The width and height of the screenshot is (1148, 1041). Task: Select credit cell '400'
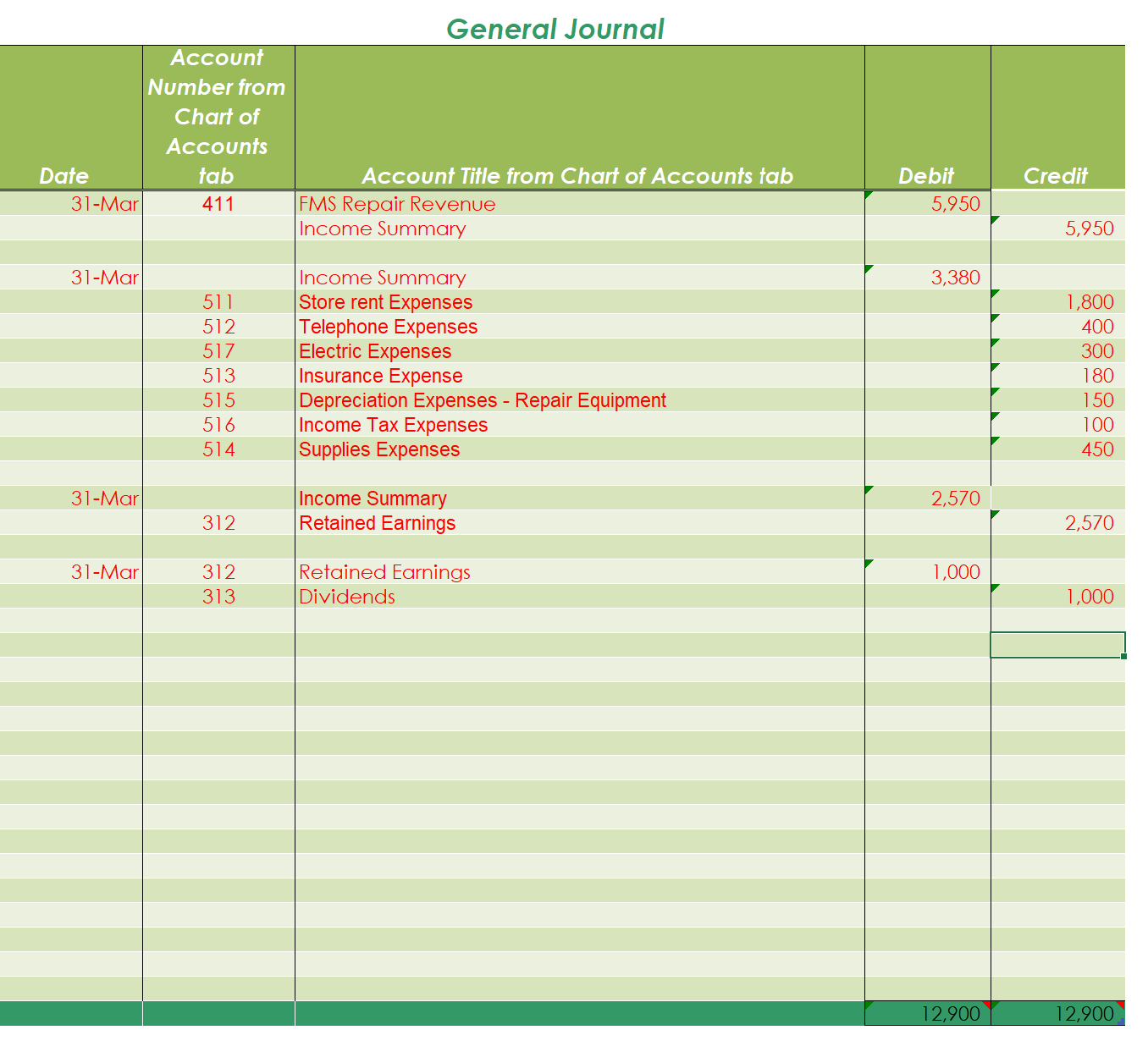pyautogui.click(x=1058, y=327)
